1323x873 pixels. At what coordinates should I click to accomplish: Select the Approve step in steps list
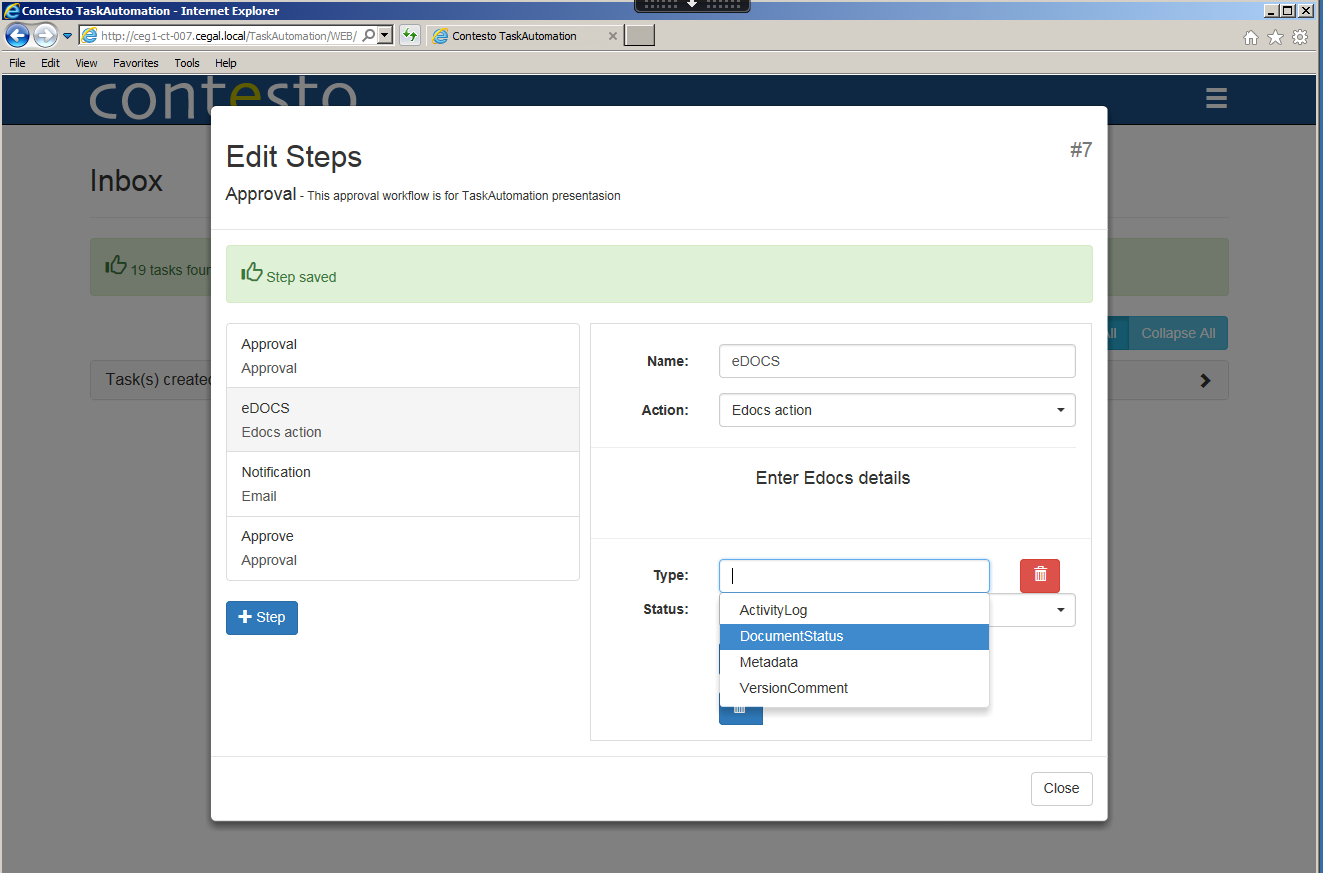pos(403,548)
